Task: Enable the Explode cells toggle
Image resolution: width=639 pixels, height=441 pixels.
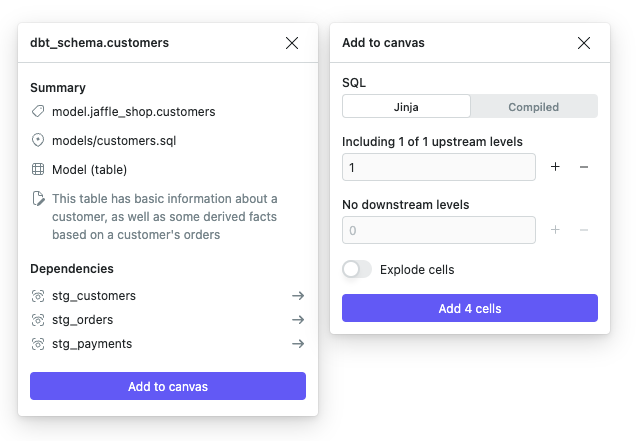Action: (x=357, y=270)
